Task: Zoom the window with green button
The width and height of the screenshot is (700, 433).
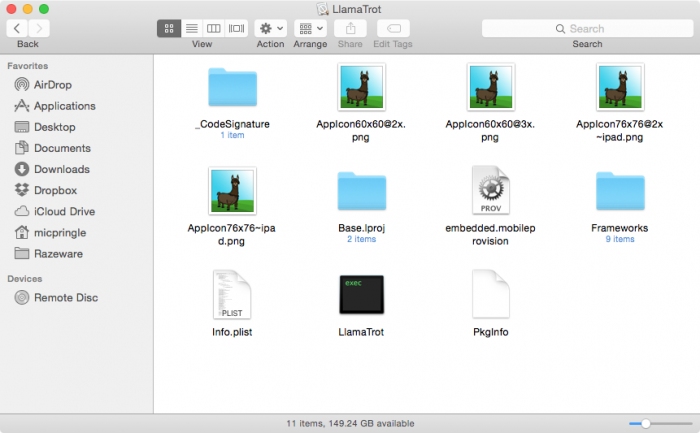Action: [44, 9]
